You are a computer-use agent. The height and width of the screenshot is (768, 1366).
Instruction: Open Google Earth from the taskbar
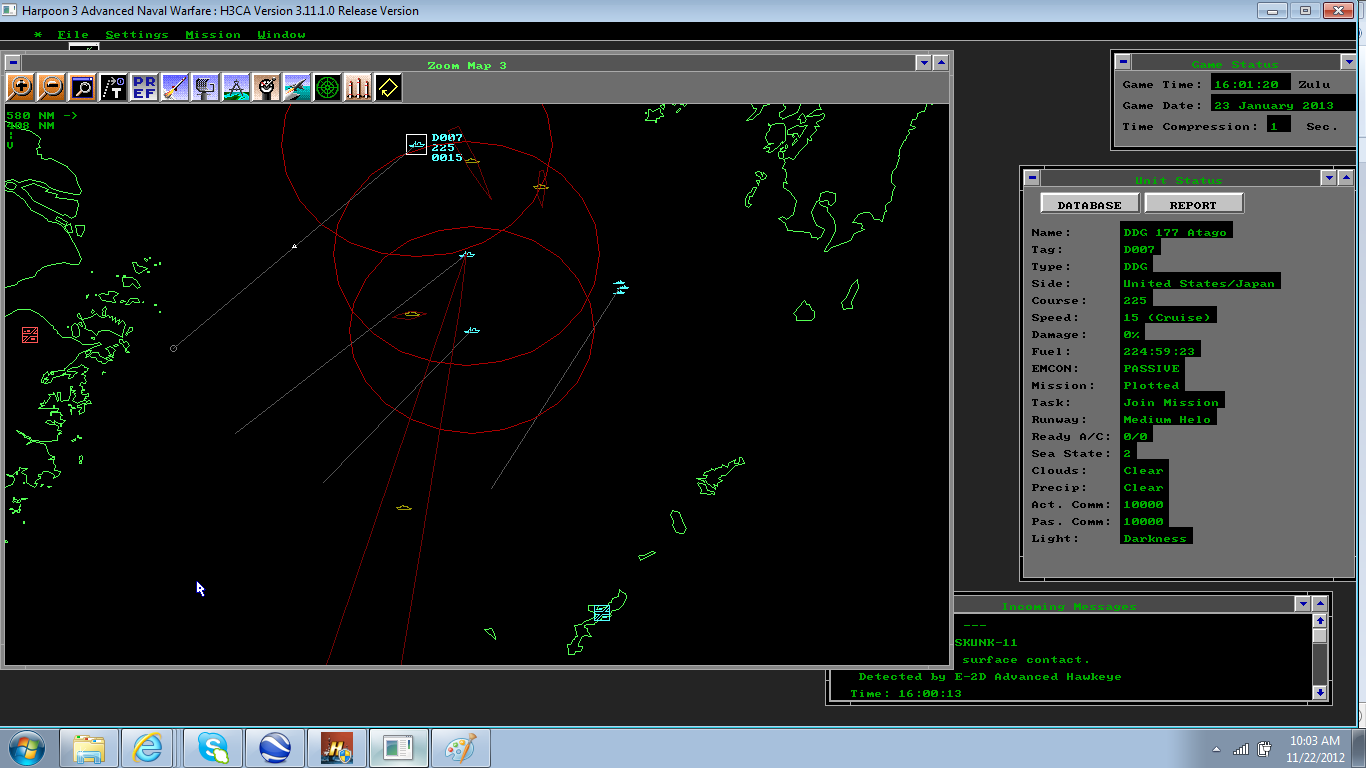(x=275, y=748)
